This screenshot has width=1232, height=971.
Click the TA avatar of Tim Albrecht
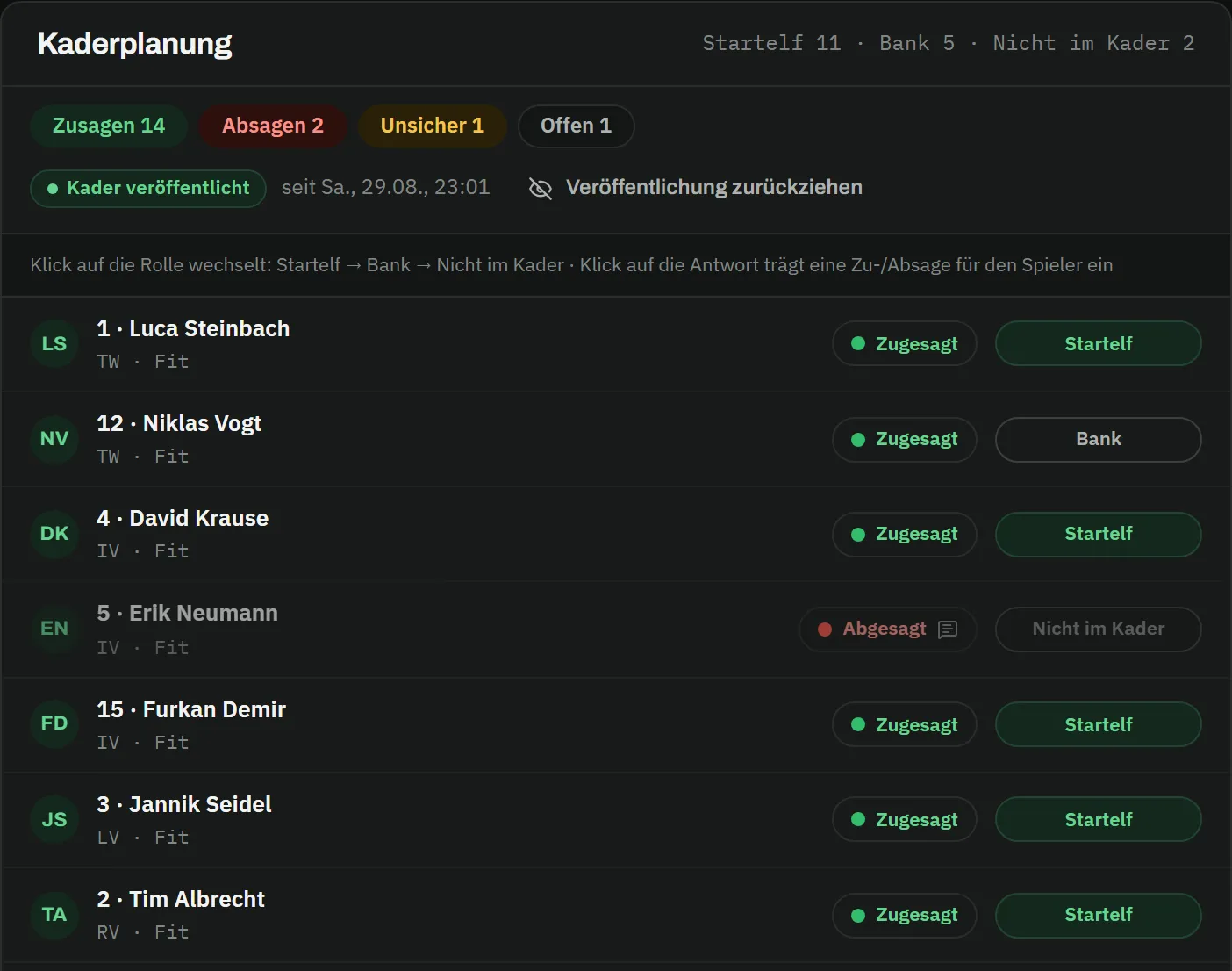tap(54, 914)
